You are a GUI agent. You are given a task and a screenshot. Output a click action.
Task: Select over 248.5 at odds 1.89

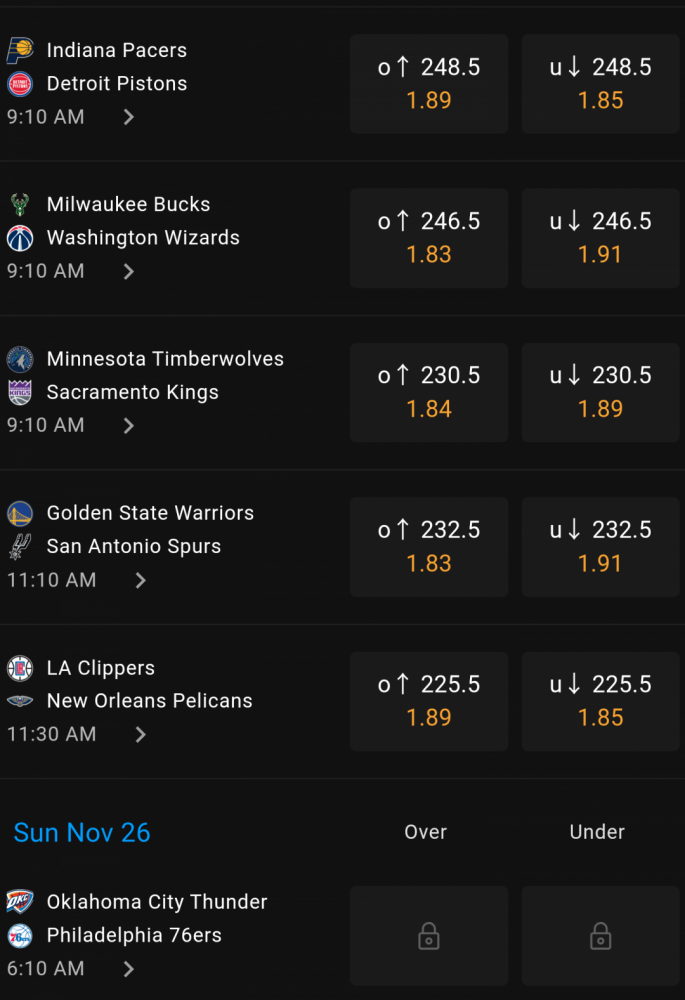429,84
